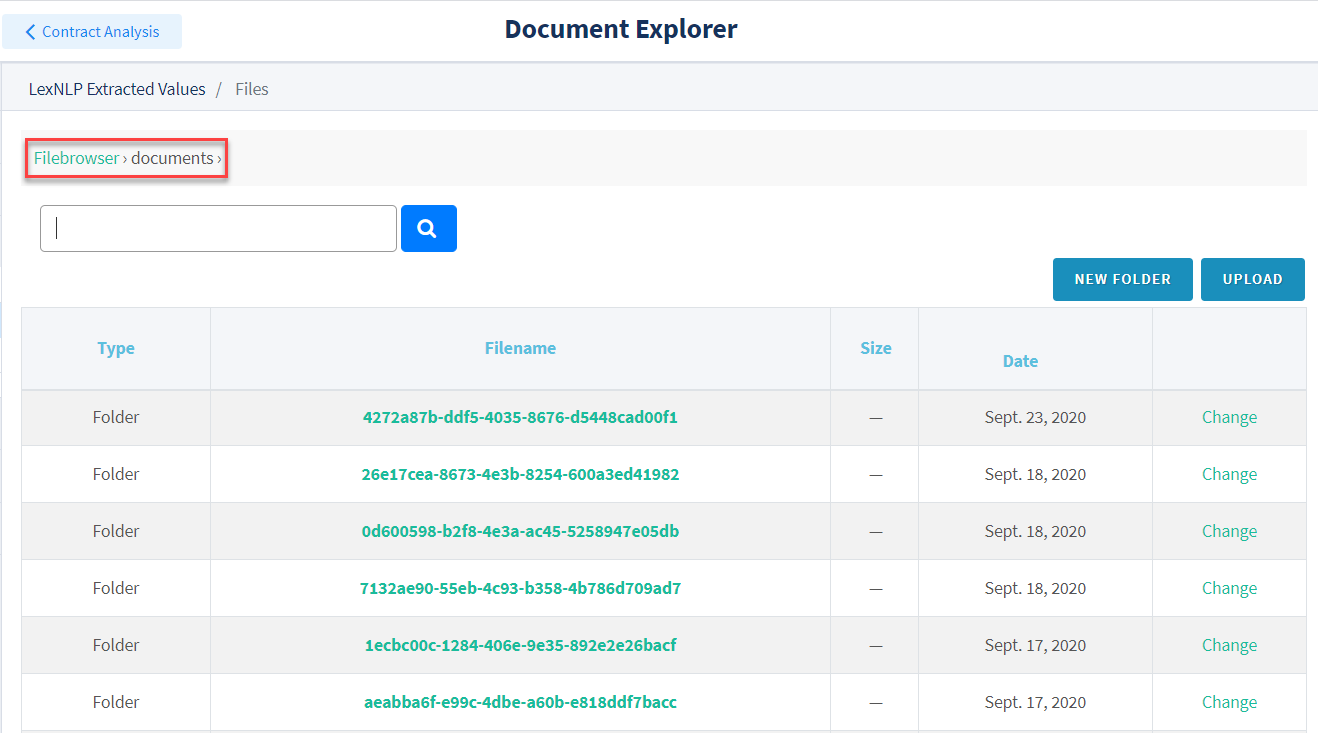Open folder 4272a87b-ddf5-4035-8676-d5448cad00f1
Viewport: 1318px width, 733px height.
coord(520,418)
